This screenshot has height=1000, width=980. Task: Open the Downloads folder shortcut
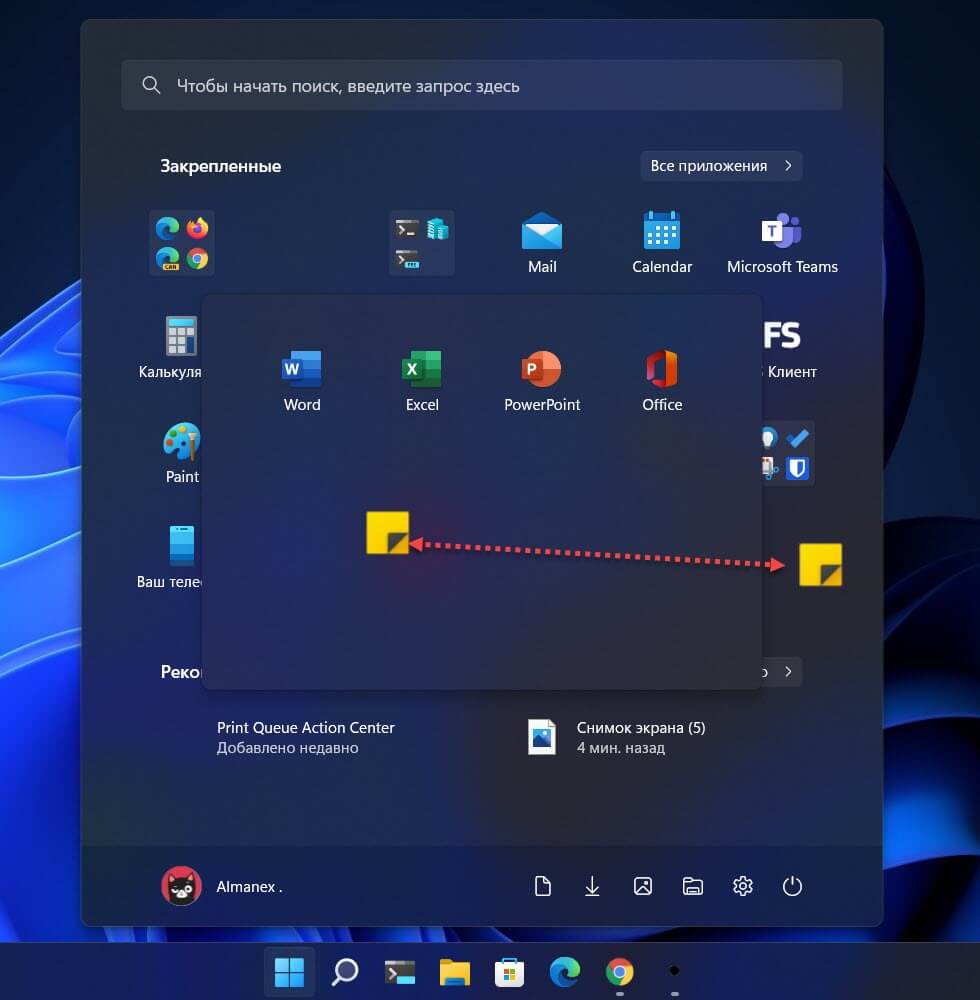click(x=592, y=886)
